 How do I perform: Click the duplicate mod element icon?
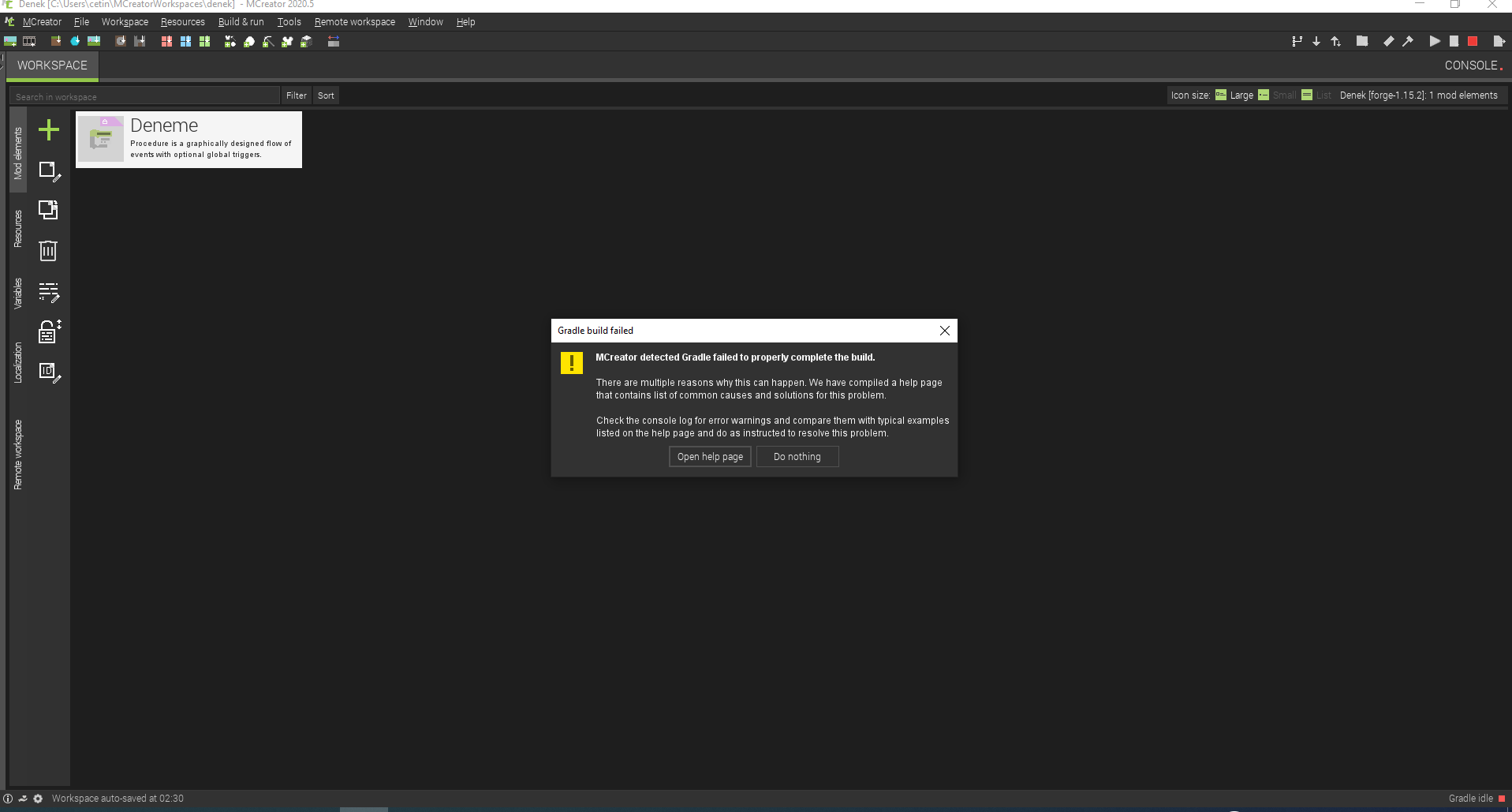(x=49, y=210)
